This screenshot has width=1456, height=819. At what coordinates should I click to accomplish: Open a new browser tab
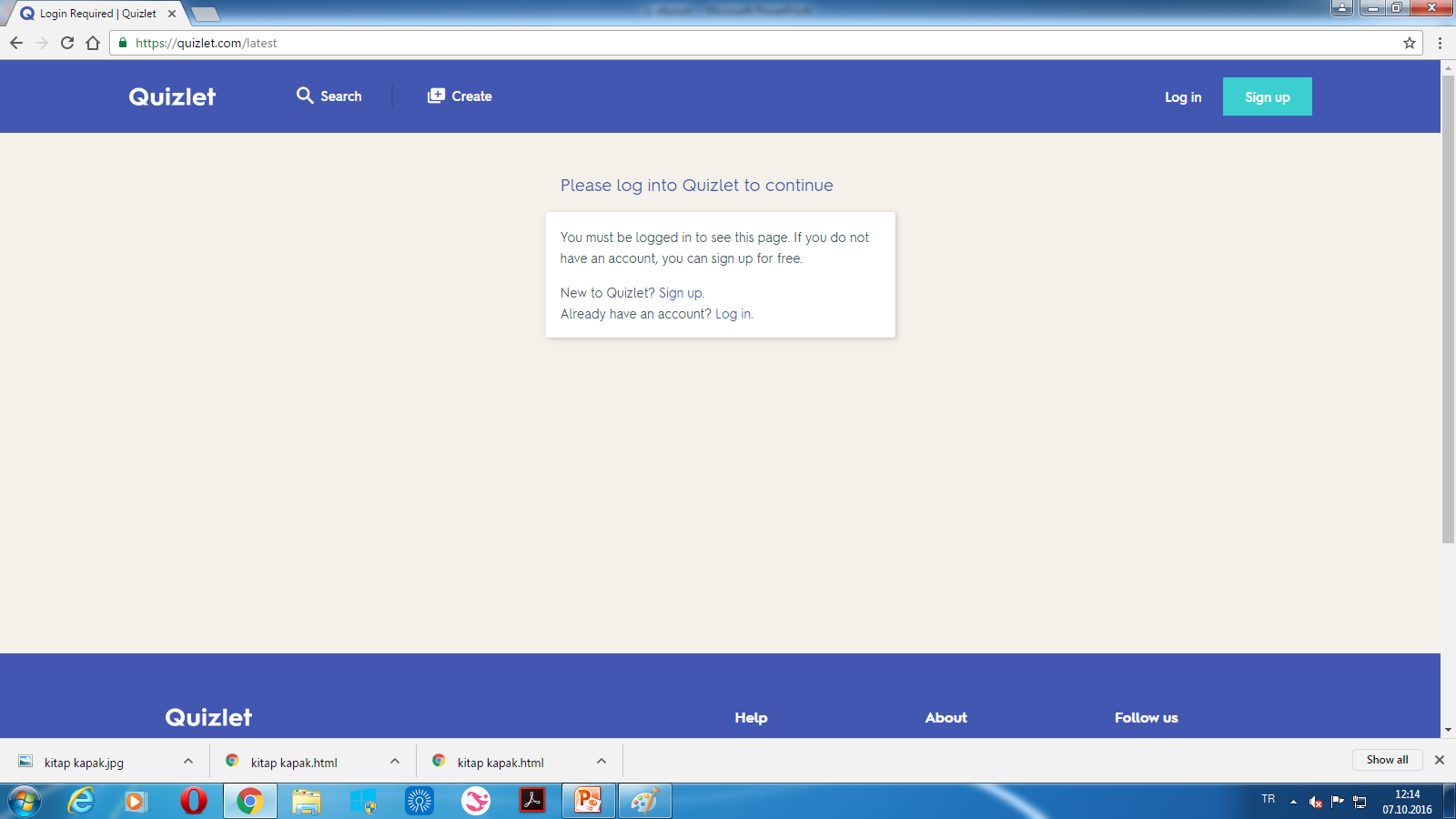pyautogui.click(x=206, y=14)
